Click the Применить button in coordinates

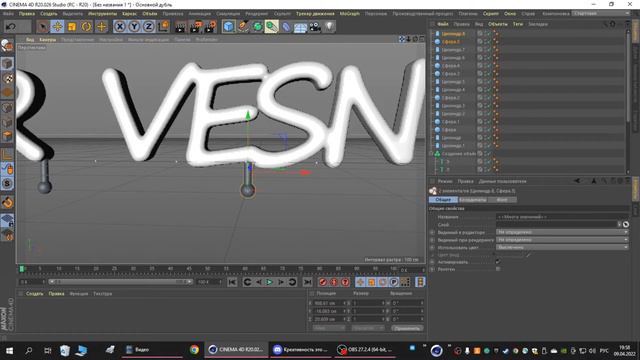pos(407,328)
